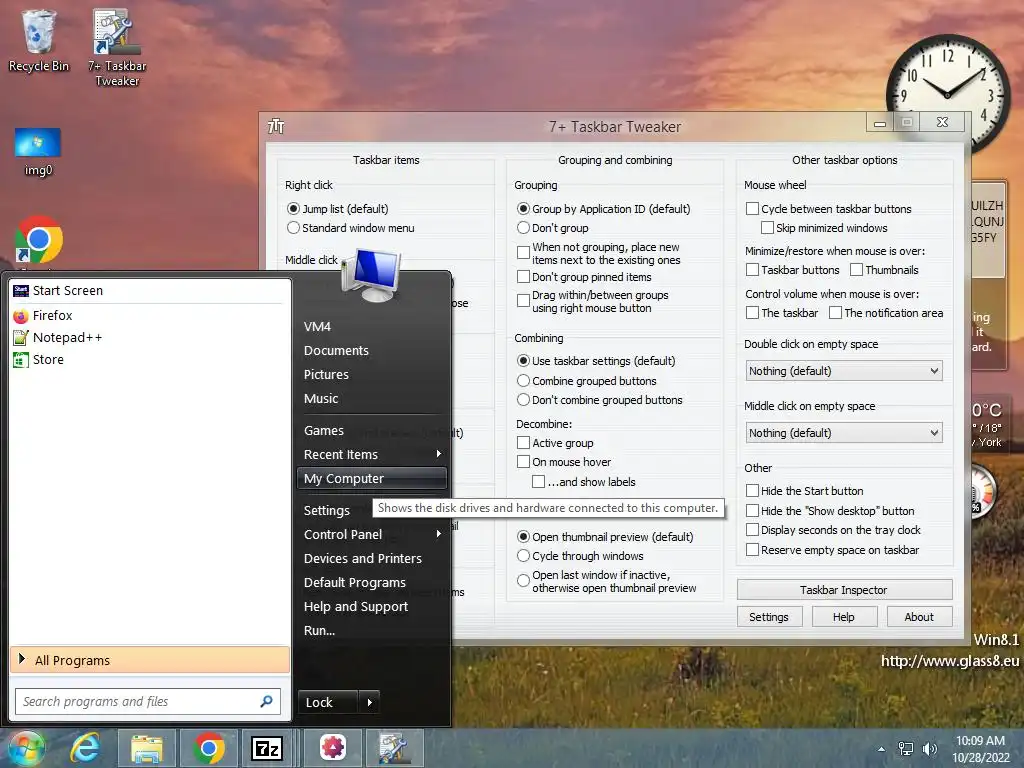The width and height of the screenshot is (1024, 768).
Task: Switch to the 7+ Taskbar Tweaker taskbar button
Action: pos(394,748)
